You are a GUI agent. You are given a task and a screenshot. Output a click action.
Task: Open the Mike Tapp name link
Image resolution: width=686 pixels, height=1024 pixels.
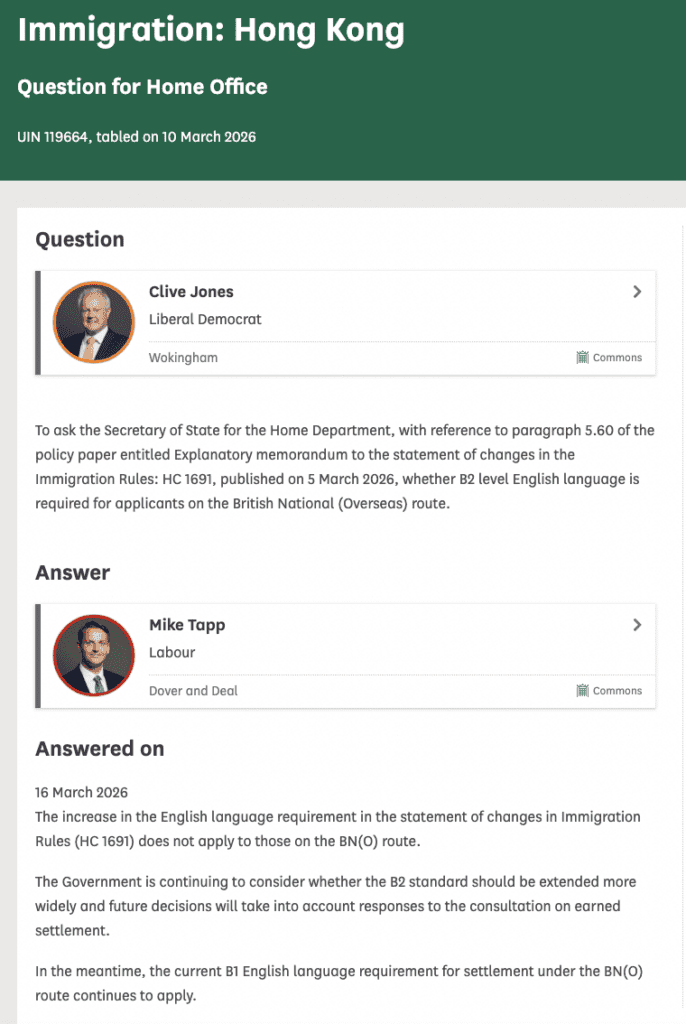(x=187, y=625)
